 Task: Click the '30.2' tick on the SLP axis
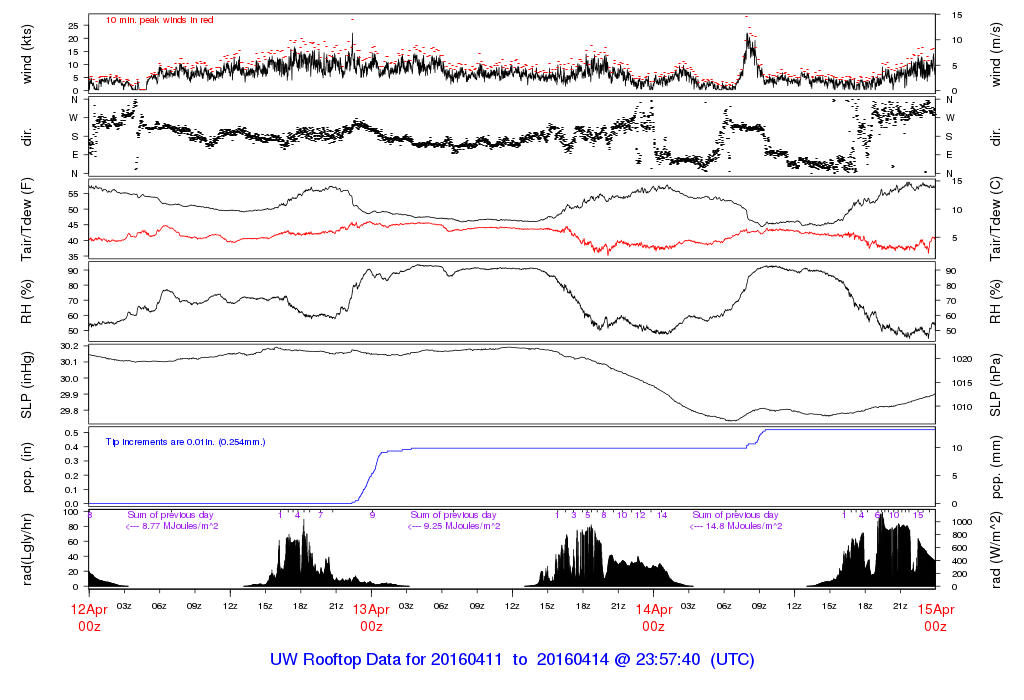(70, 346)
